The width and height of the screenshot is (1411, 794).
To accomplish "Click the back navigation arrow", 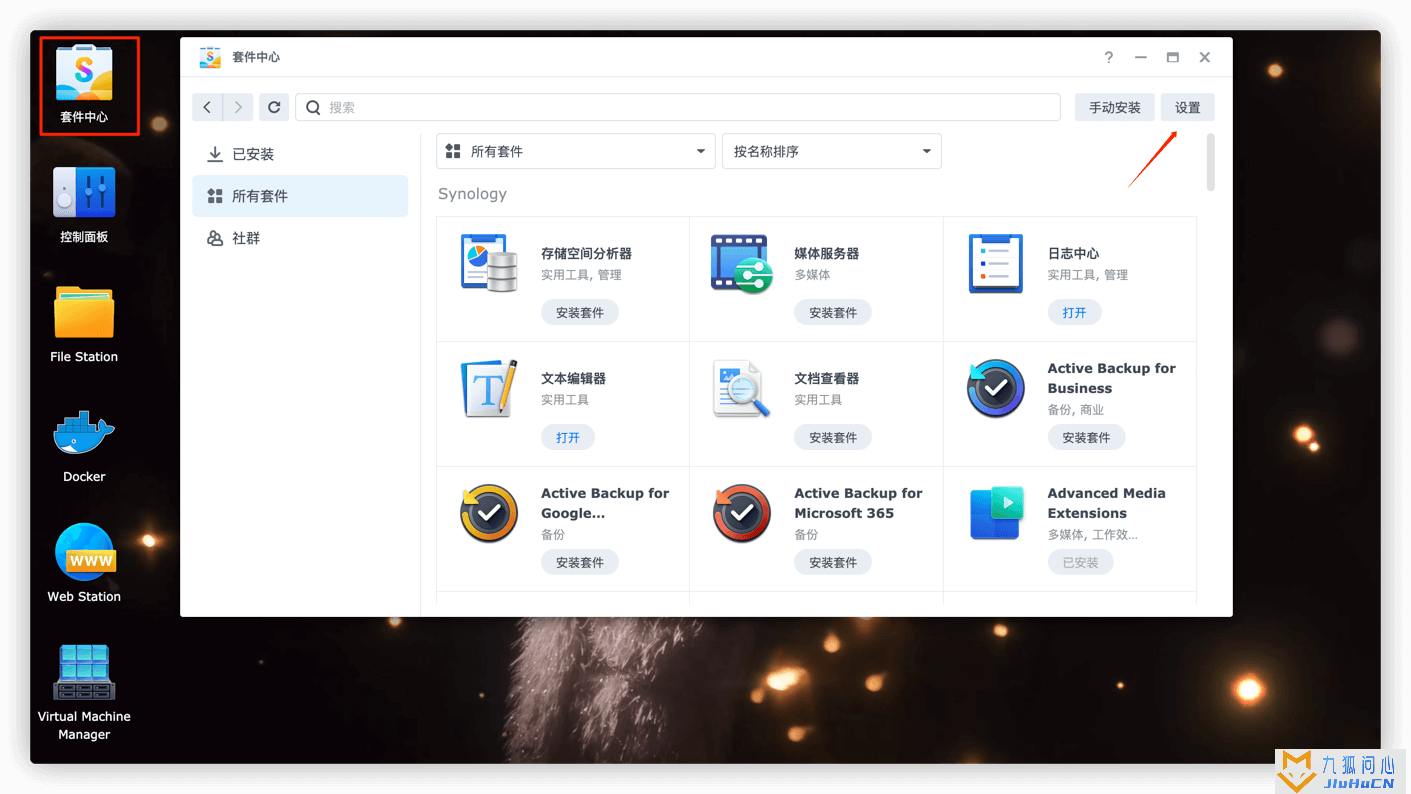I will 207,107.
